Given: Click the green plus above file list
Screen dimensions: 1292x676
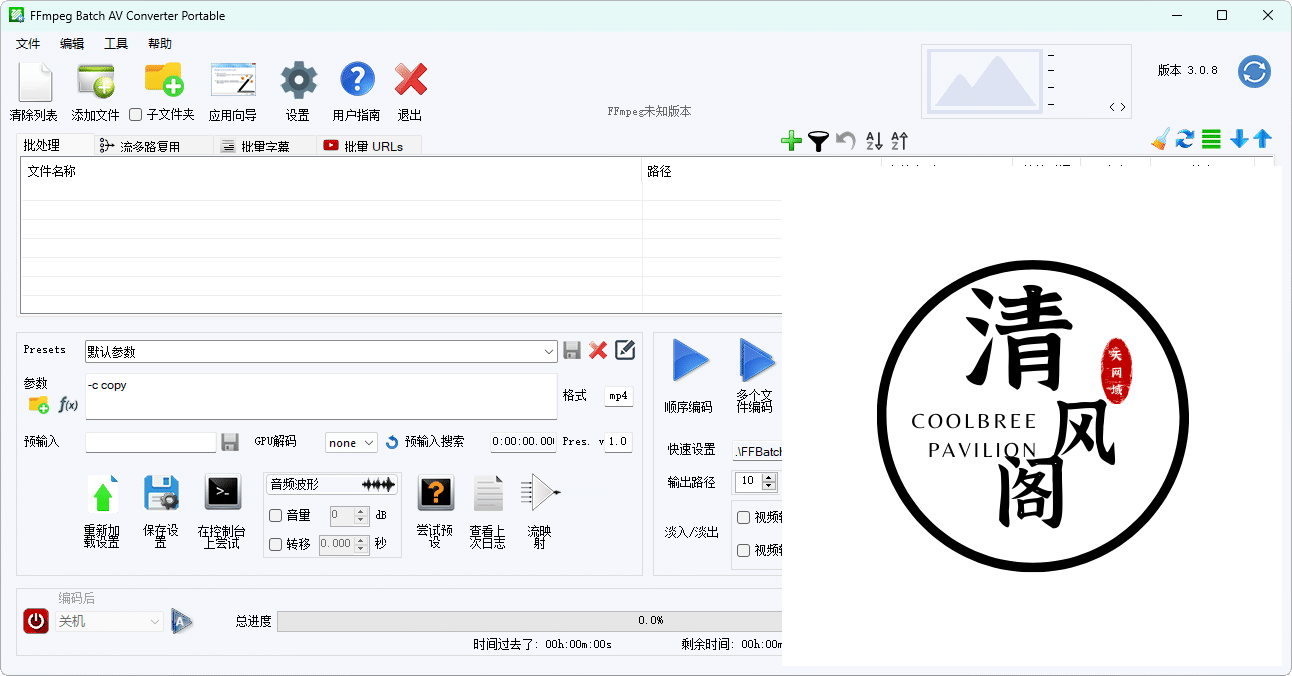Looking at the screenshot, I should pyautogui.click(x=791, y=141).
